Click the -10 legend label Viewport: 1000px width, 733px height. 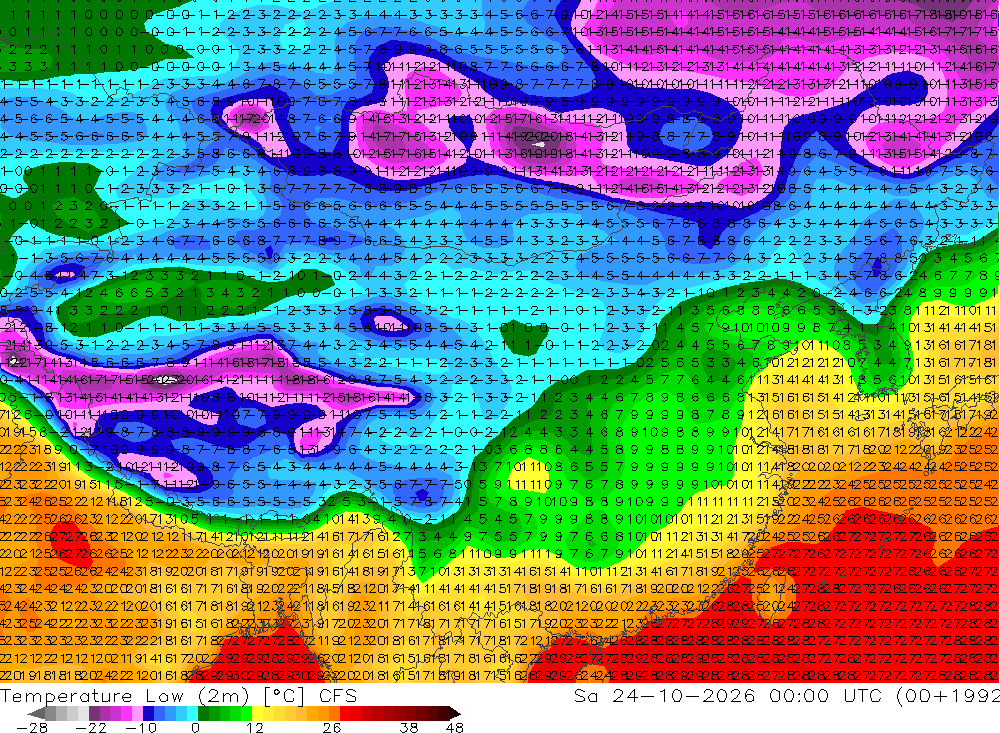click(x=141, y=728)
